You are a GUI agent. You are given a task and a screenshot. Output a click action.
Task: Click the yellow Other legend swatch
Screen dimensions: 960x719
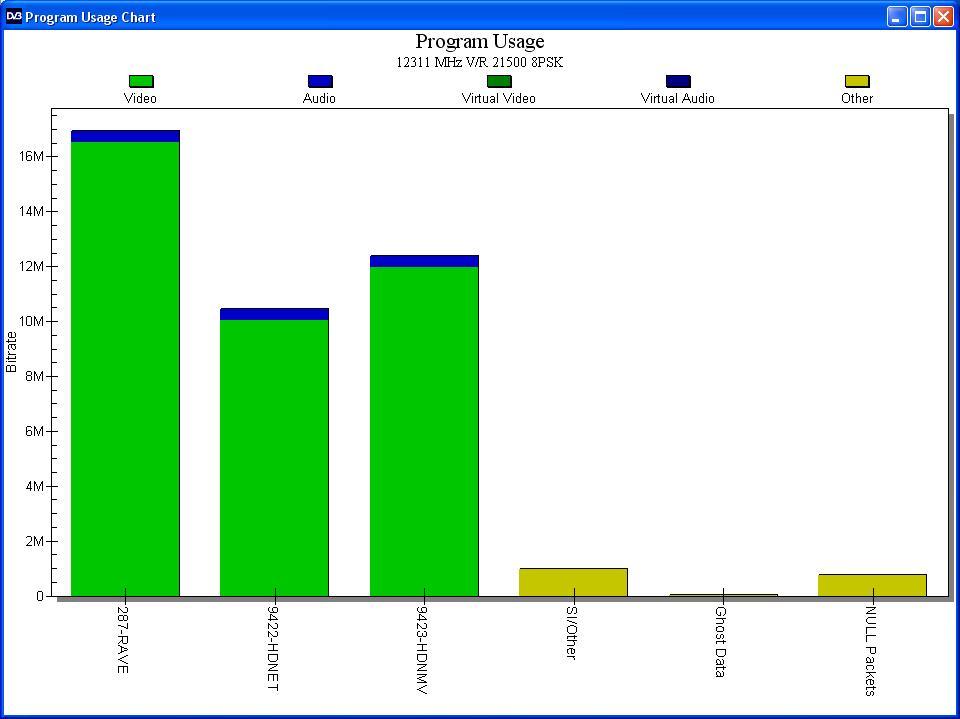tap(857, 81)
